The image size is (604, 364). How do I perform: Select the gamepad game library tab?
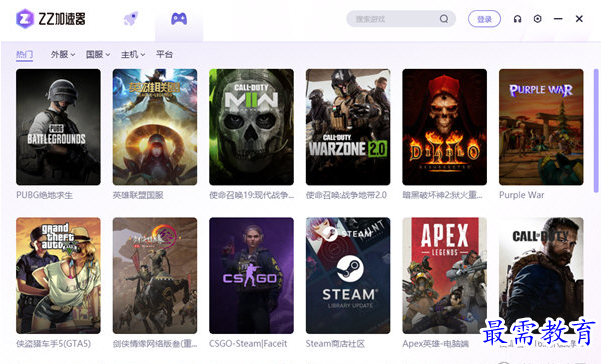pyautogui.click(x=179, y=18)
